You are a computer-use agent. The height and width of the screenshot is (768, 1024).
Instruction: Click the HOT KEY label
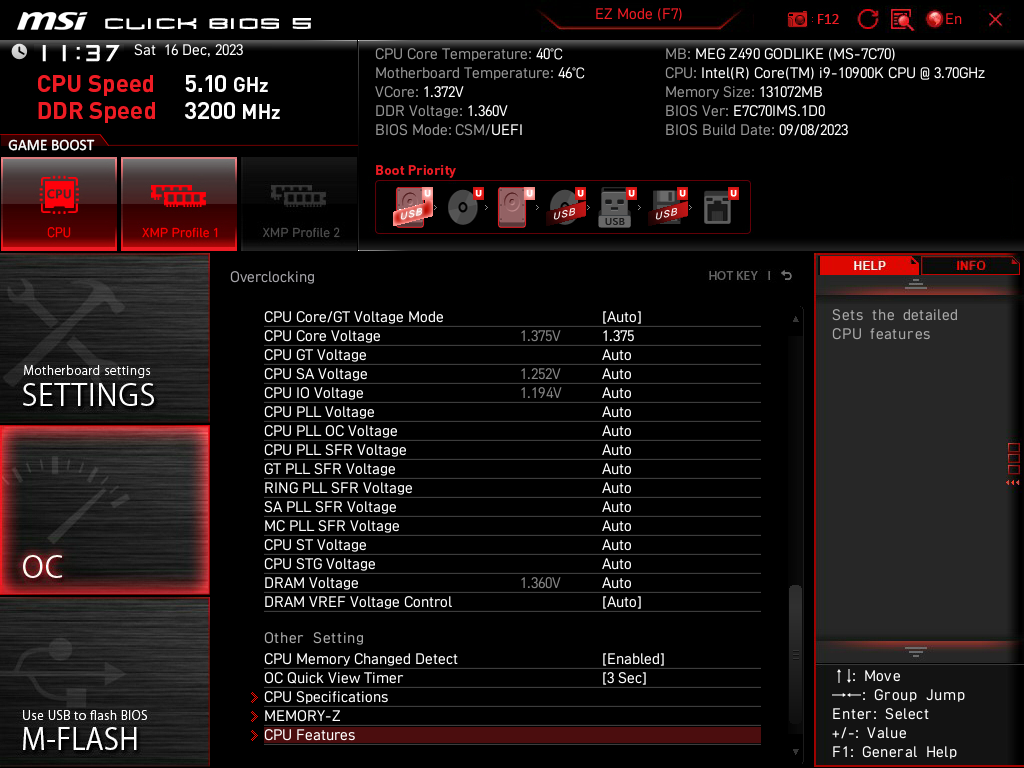click(733, 276)
